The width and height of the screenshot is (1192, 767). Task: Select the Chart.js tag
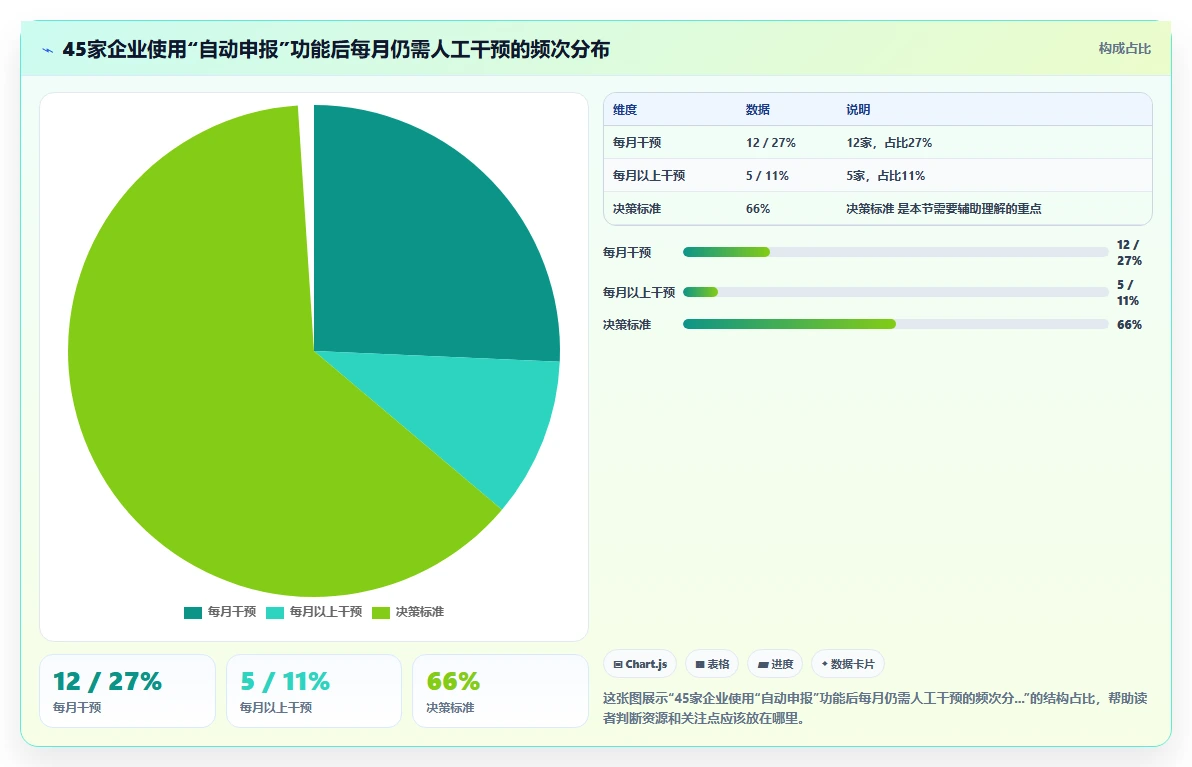tap(640, 664)
